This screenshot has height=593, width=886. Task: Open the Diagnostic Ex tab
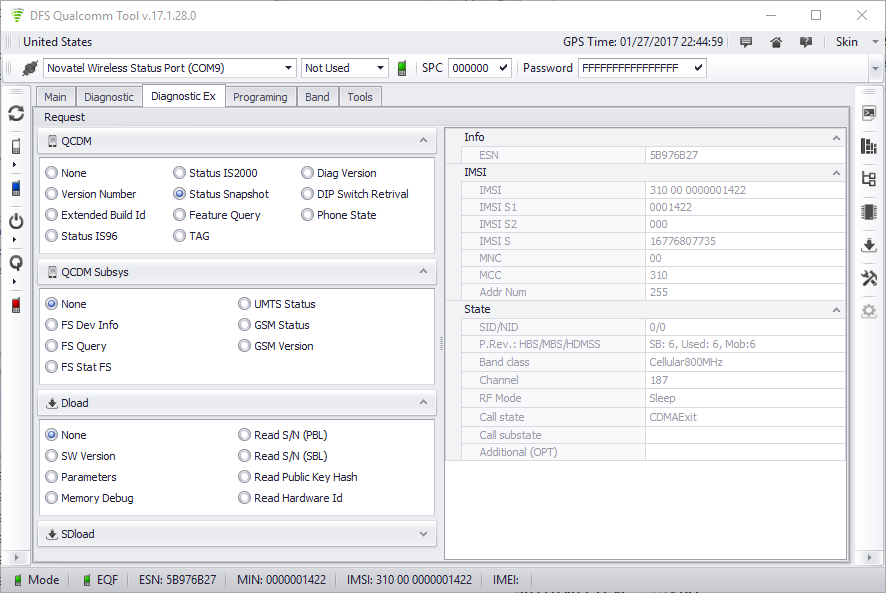pyautogui.click(x=183, y=96)
